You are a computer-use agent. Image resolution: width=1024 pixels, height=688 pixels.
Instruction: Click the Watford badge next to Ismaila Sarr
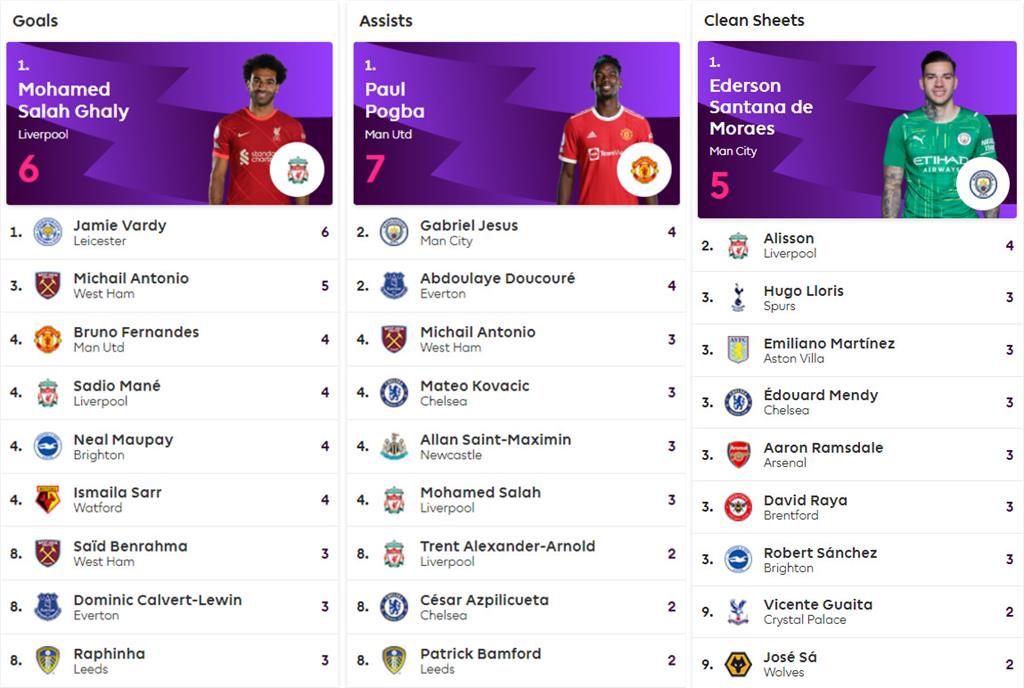pyautogui.click(x=47, y=499)
